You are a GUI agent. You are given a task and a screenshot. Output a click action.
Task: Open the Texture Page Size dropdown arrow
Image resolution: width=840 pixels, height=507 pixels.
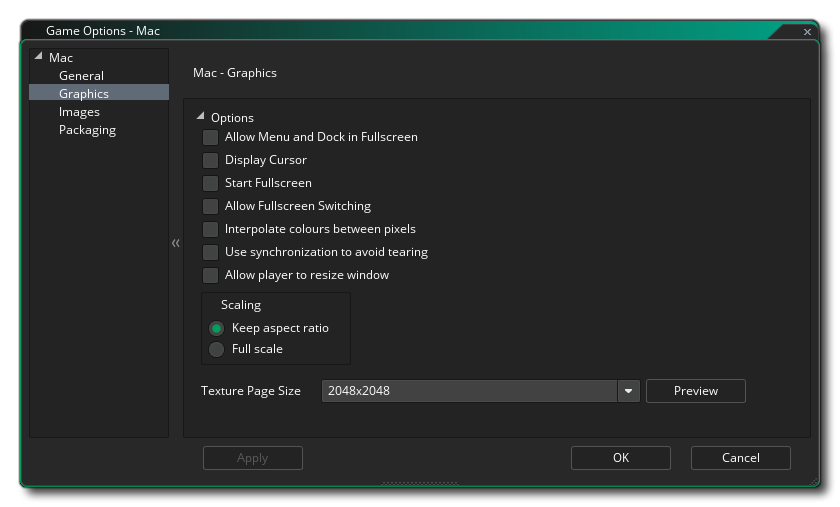click(628, 391)
